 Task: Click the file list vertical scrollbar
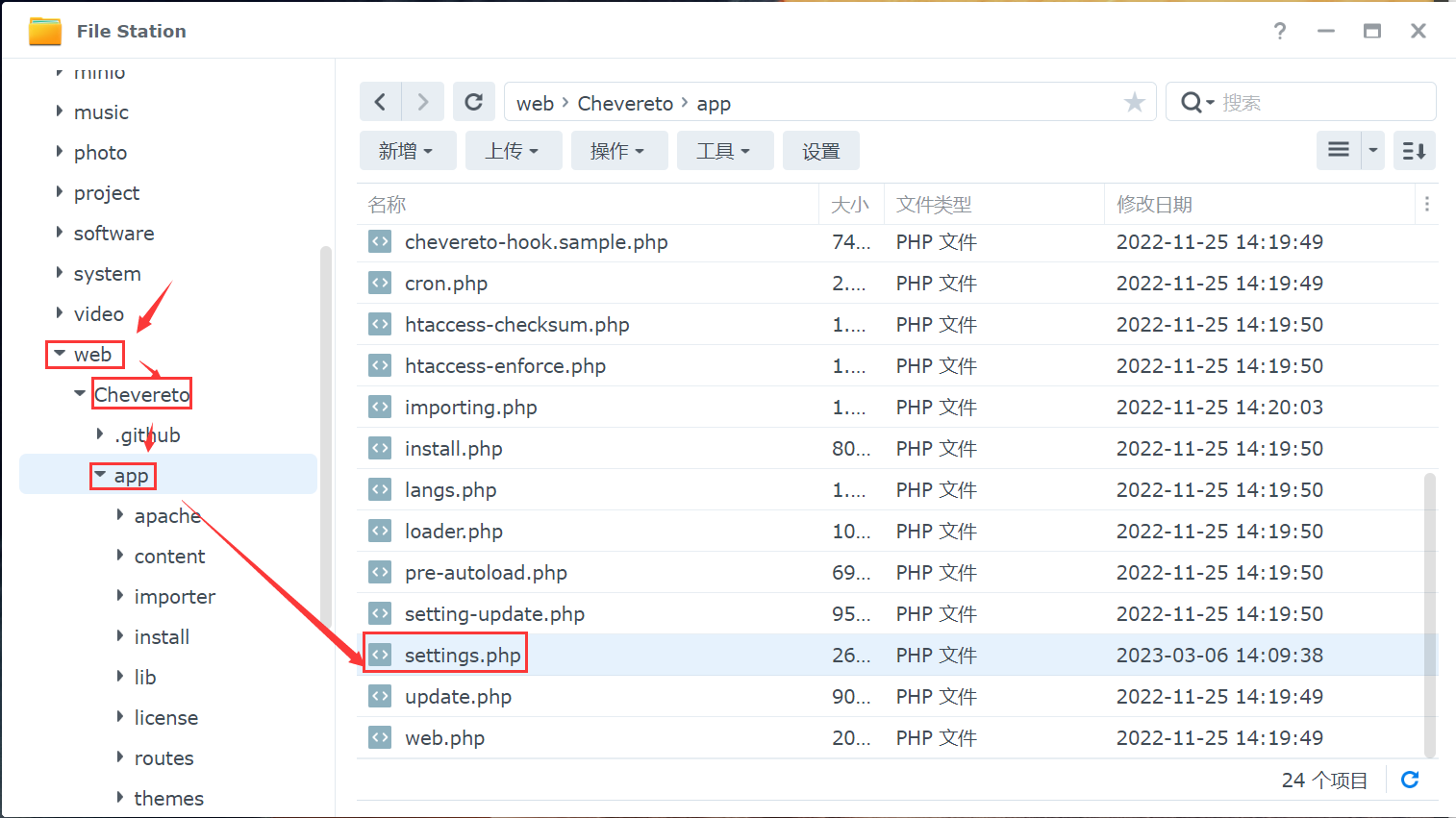point(1430,615)
